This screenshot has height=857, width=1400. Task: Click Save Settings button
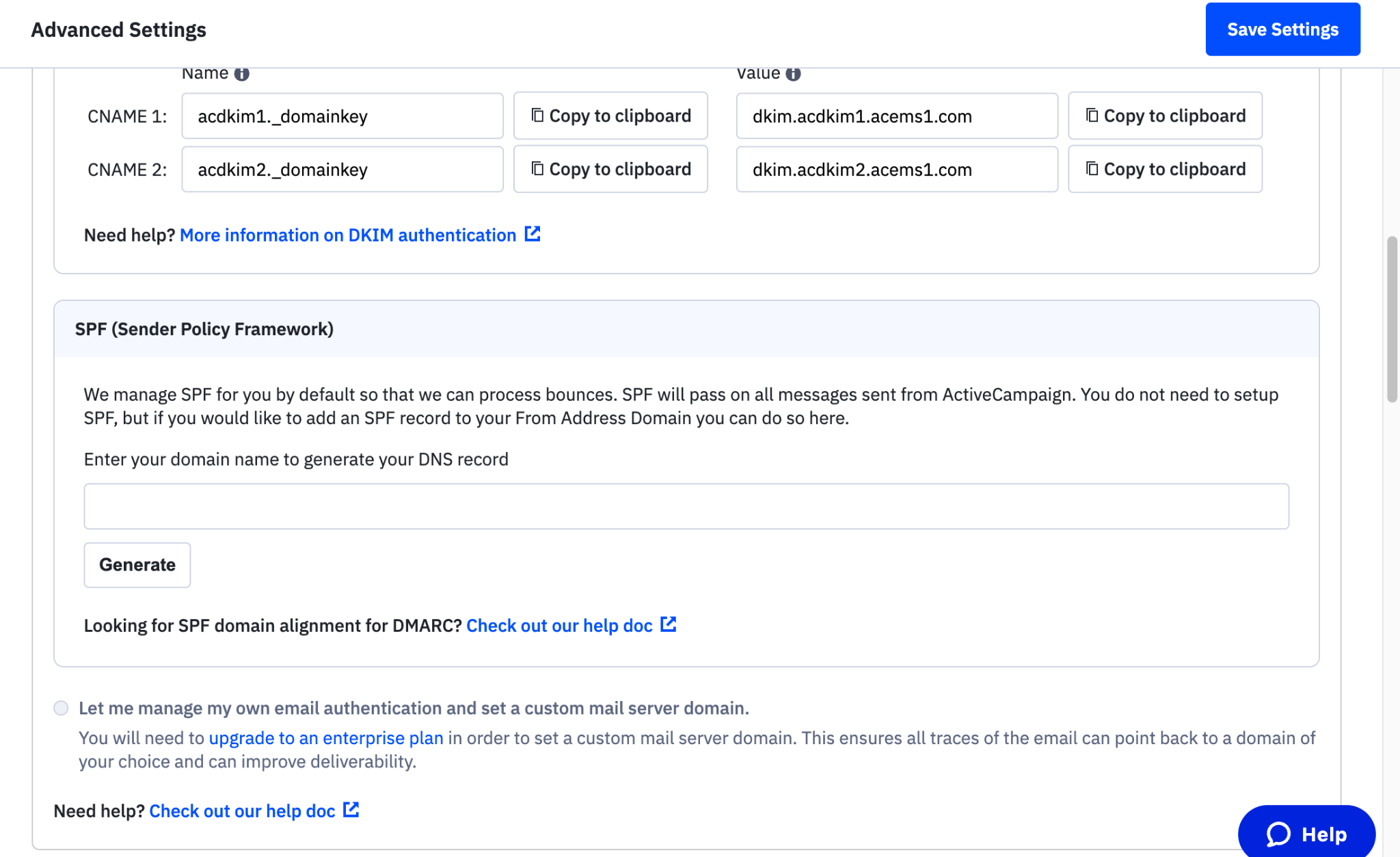tap(1283, 28)
